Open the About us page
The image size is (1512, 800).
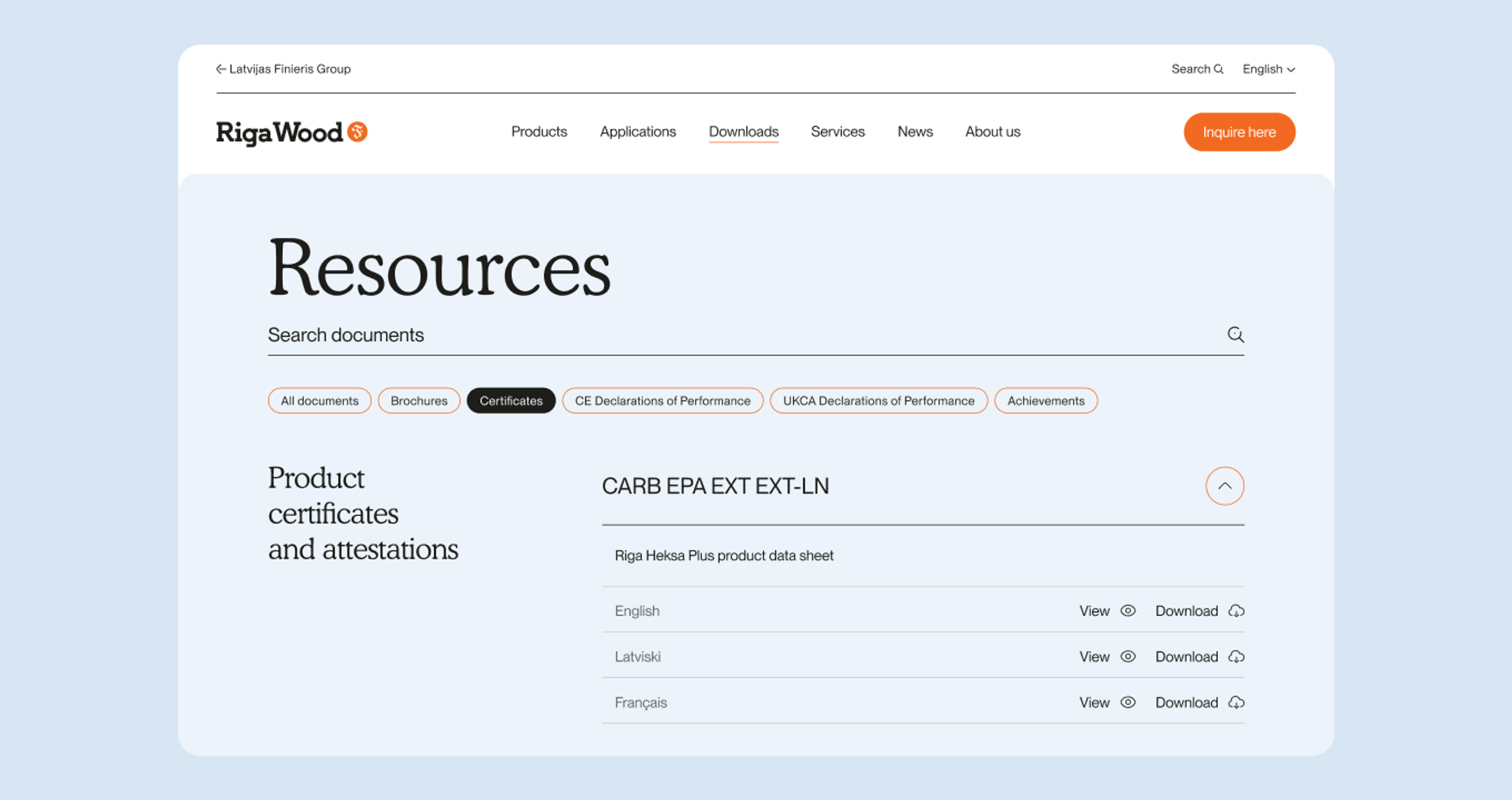pyautogui.click(x=993, y=131)
